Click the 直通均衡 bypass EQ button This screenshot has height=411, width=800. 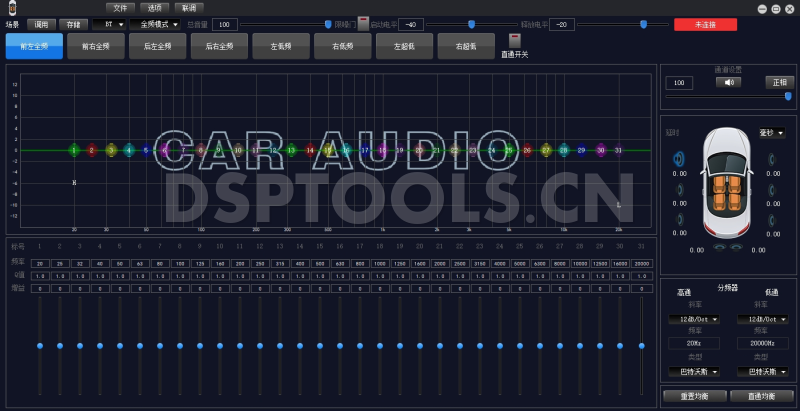click(762, 396)
